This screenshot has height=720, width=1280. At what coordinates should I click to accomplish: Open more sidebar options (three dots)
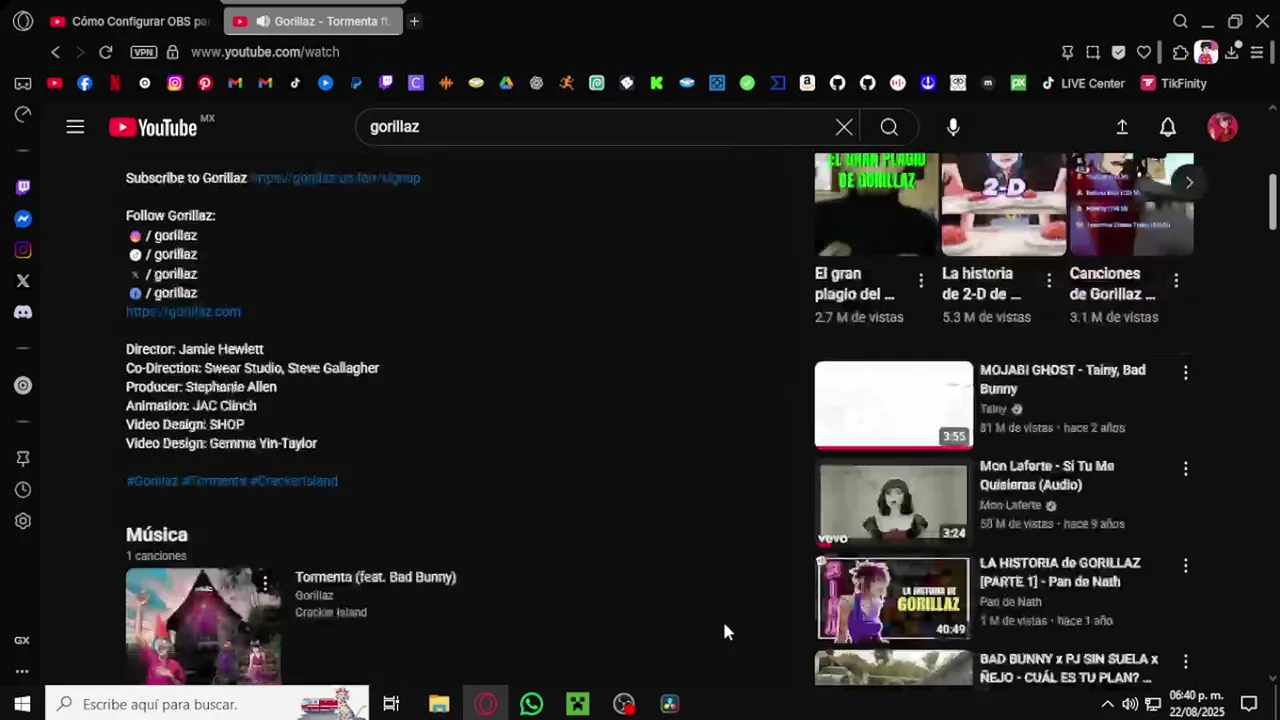[22, 671]
